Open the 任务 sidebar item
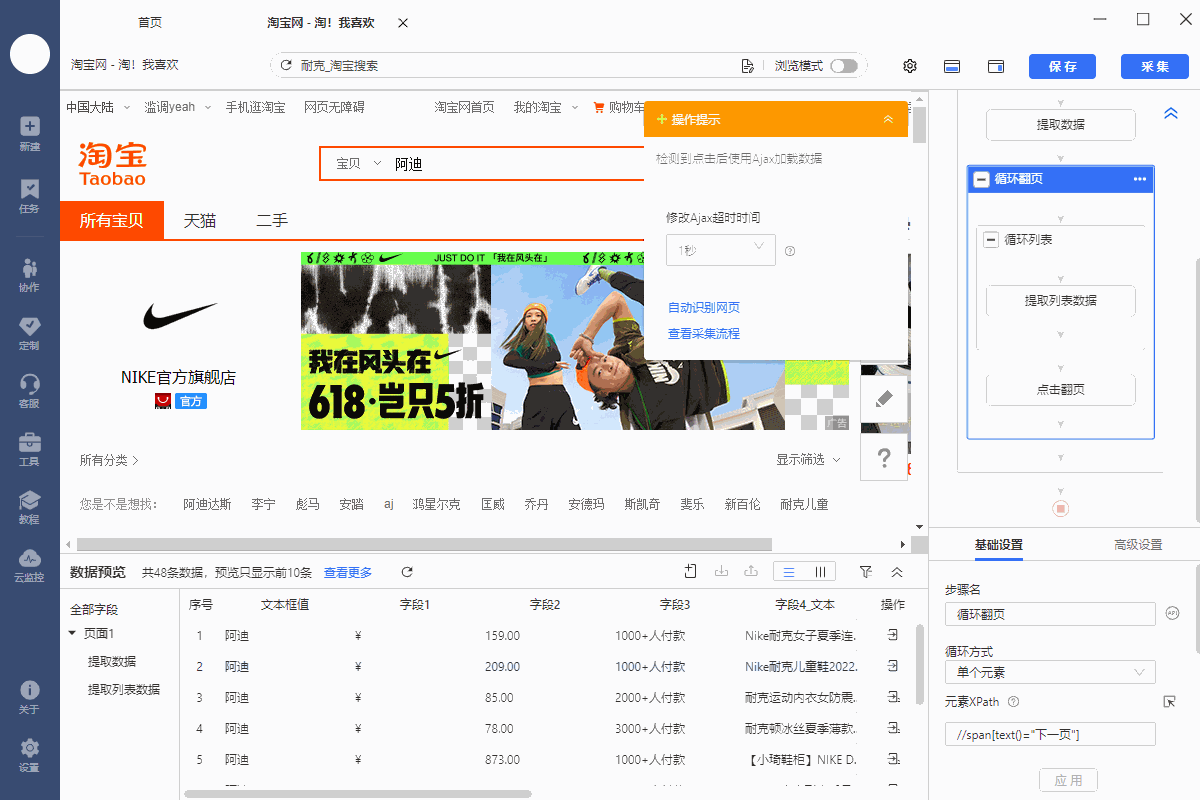This screenshot has width=1200, height=800. (x=29, y=195)
